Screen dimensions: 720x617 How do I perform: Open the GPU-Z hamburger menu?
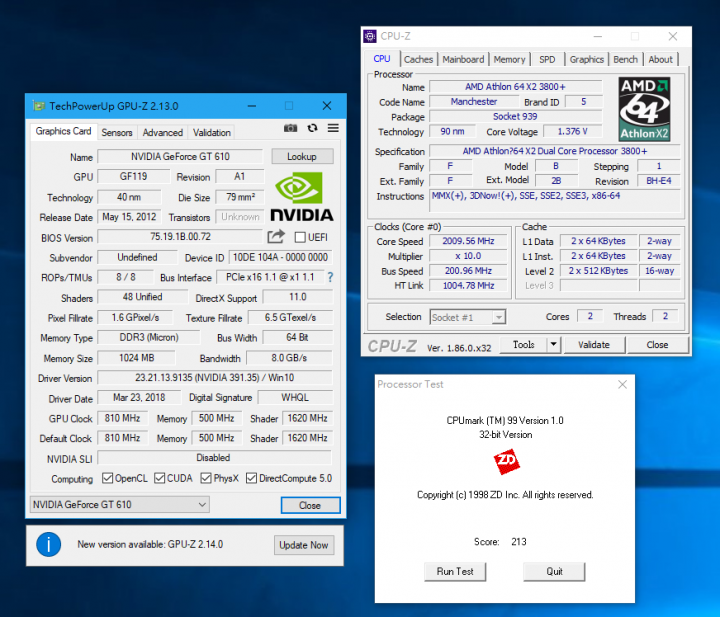click(x=333, y=128)
